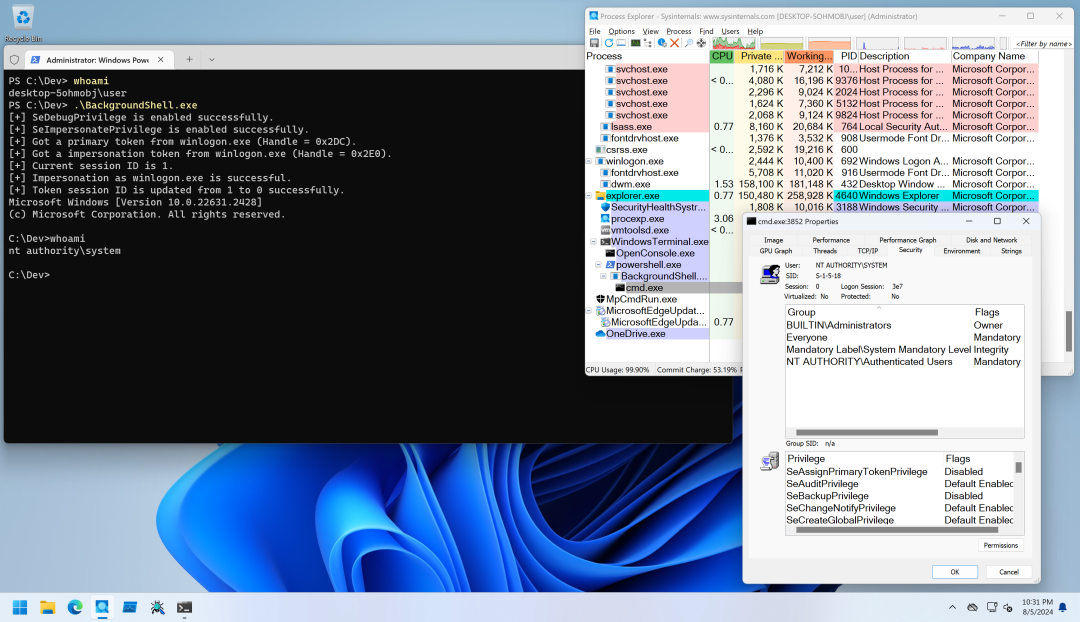The image size is (1080, 622).
Task: Click the blue Properties toolbar icon
Action: pyautogui.click(x=662, y=43)
